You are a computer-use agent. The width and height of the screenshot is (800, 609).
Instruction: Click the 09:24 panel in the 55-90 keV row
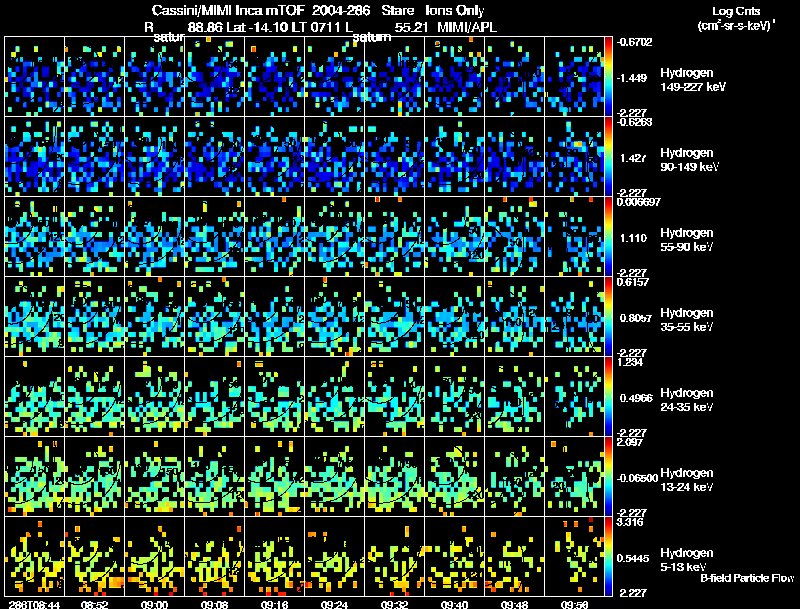click(x=335, y=237)
